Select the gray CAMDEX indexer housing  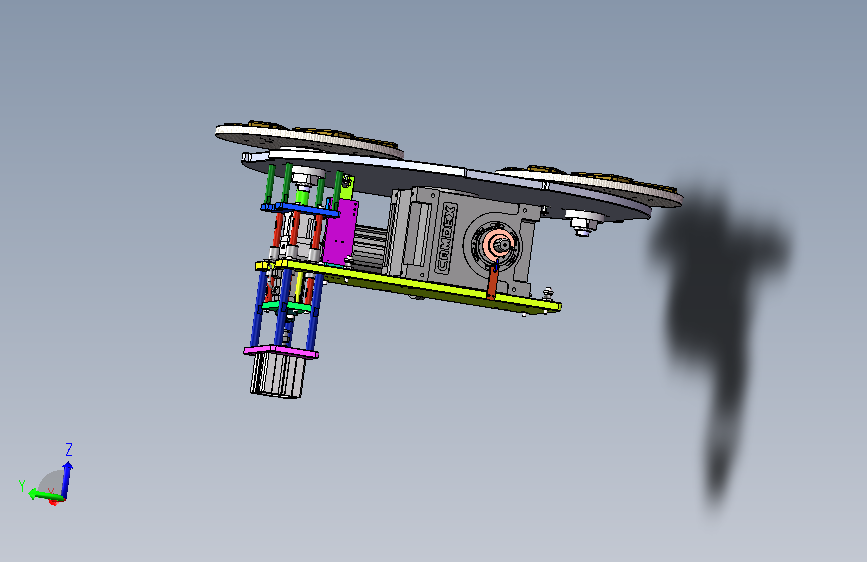460,240
